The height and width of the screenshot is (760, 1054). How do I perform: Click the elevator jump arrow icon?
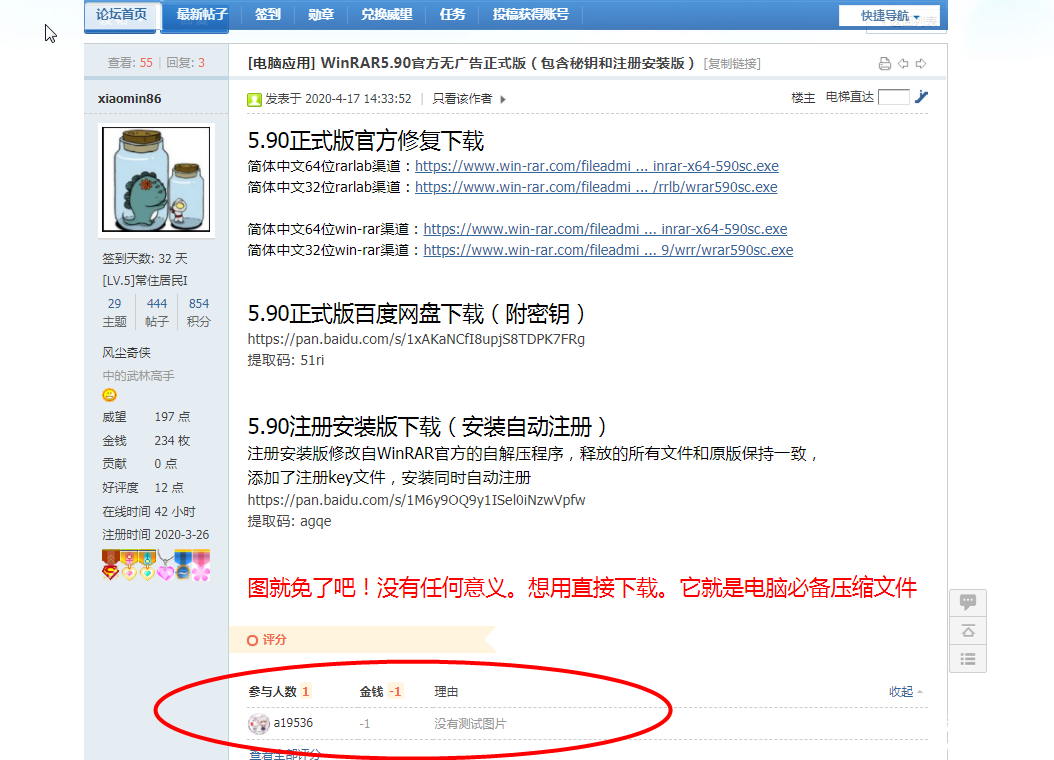click(922, 97)
